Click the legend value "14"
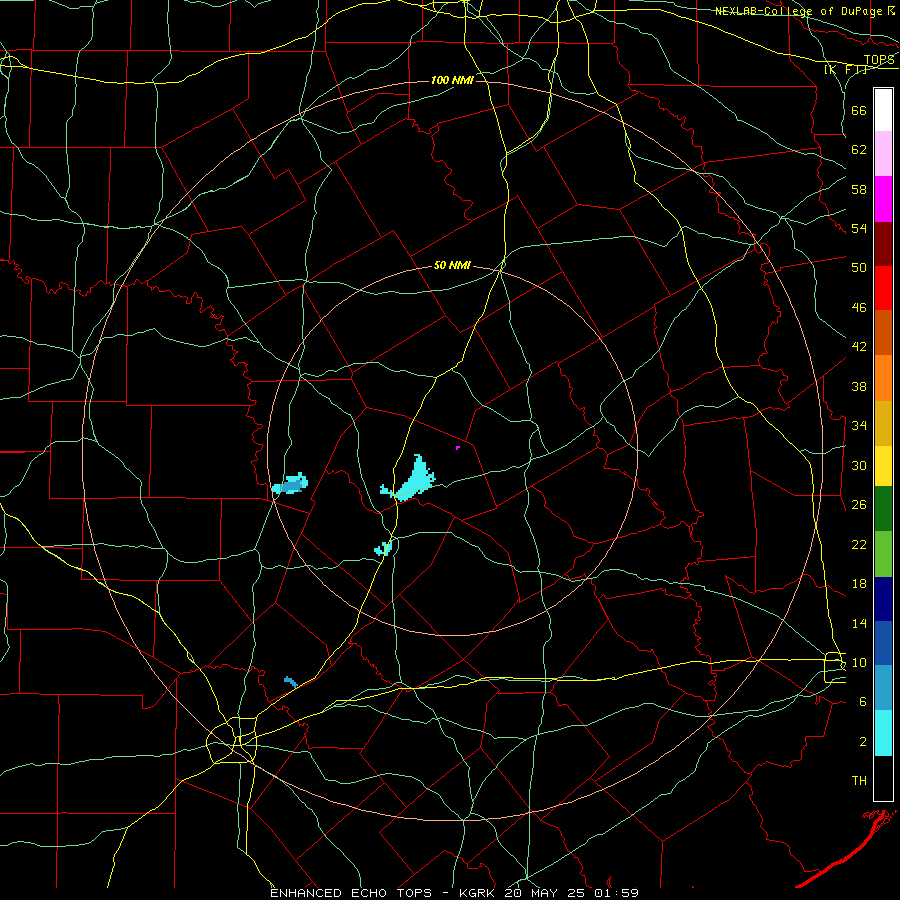The image size is (900, 900). [x=859, y=623]
